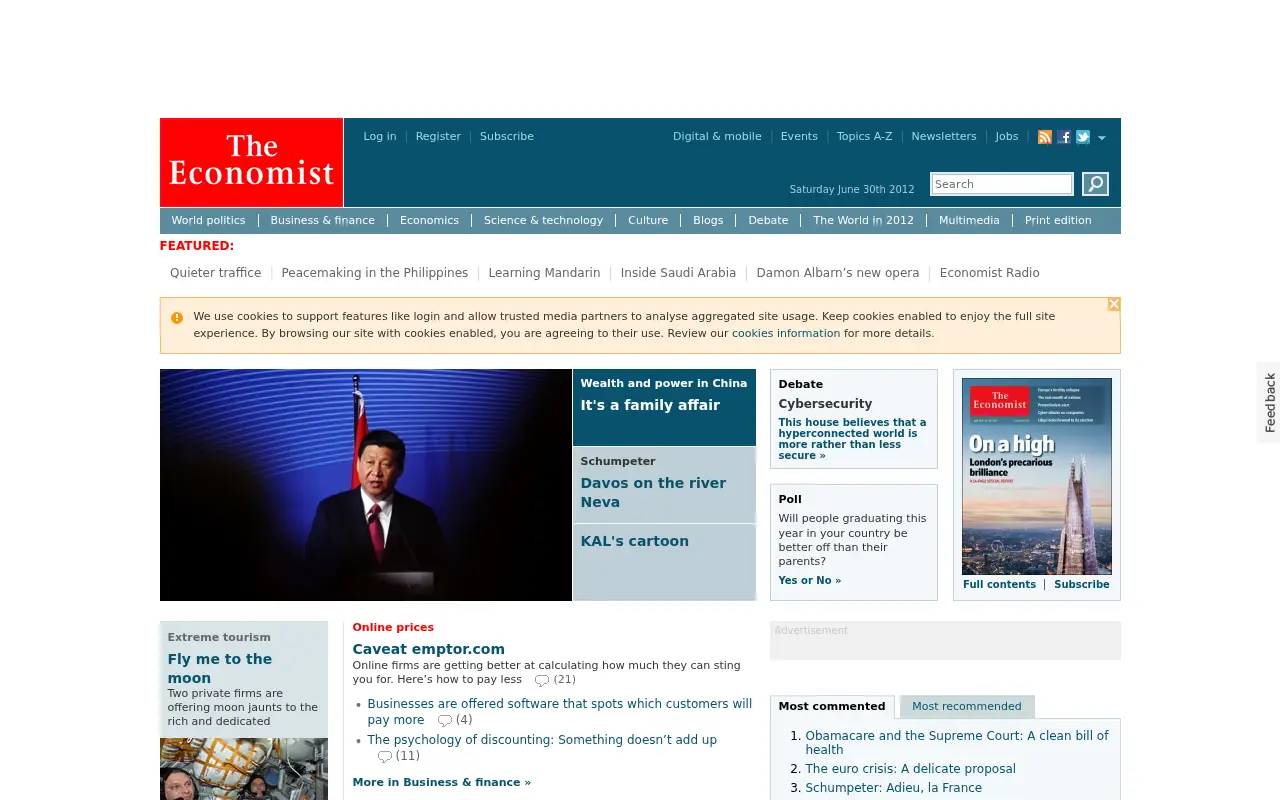The image size is (1280, 800).
Task: Open Davos on the river Neva
Action: coord(653,492)
